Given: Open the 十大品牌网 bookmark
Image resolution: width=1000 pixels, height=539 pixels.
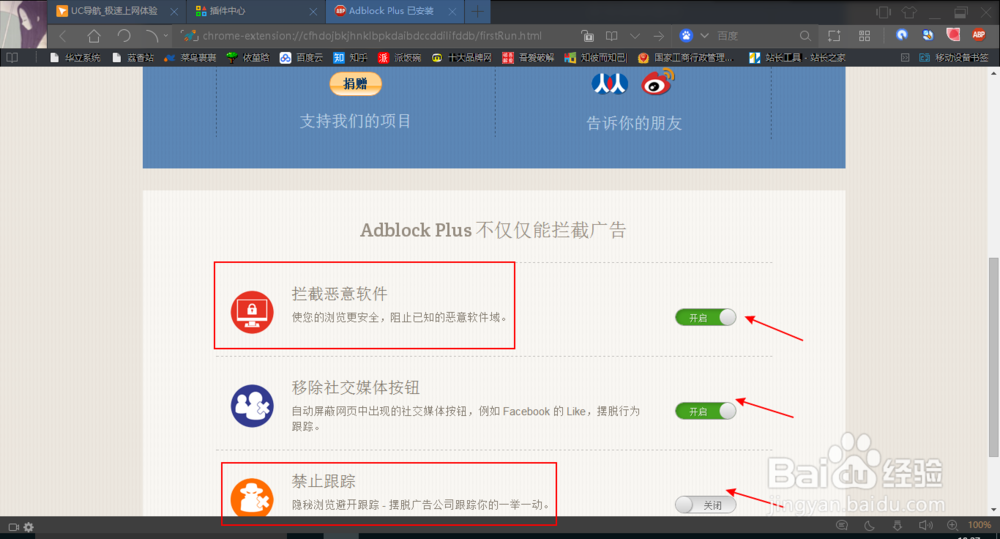Looking at the screenshot, I should [x=462, y=57].
